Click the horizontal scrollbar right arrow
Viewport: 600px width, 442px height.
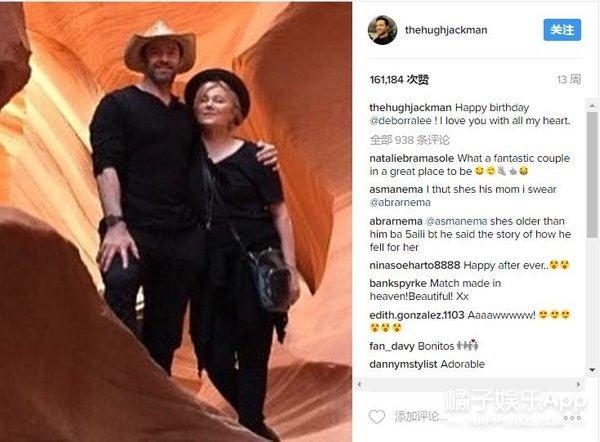pos(579,384)
